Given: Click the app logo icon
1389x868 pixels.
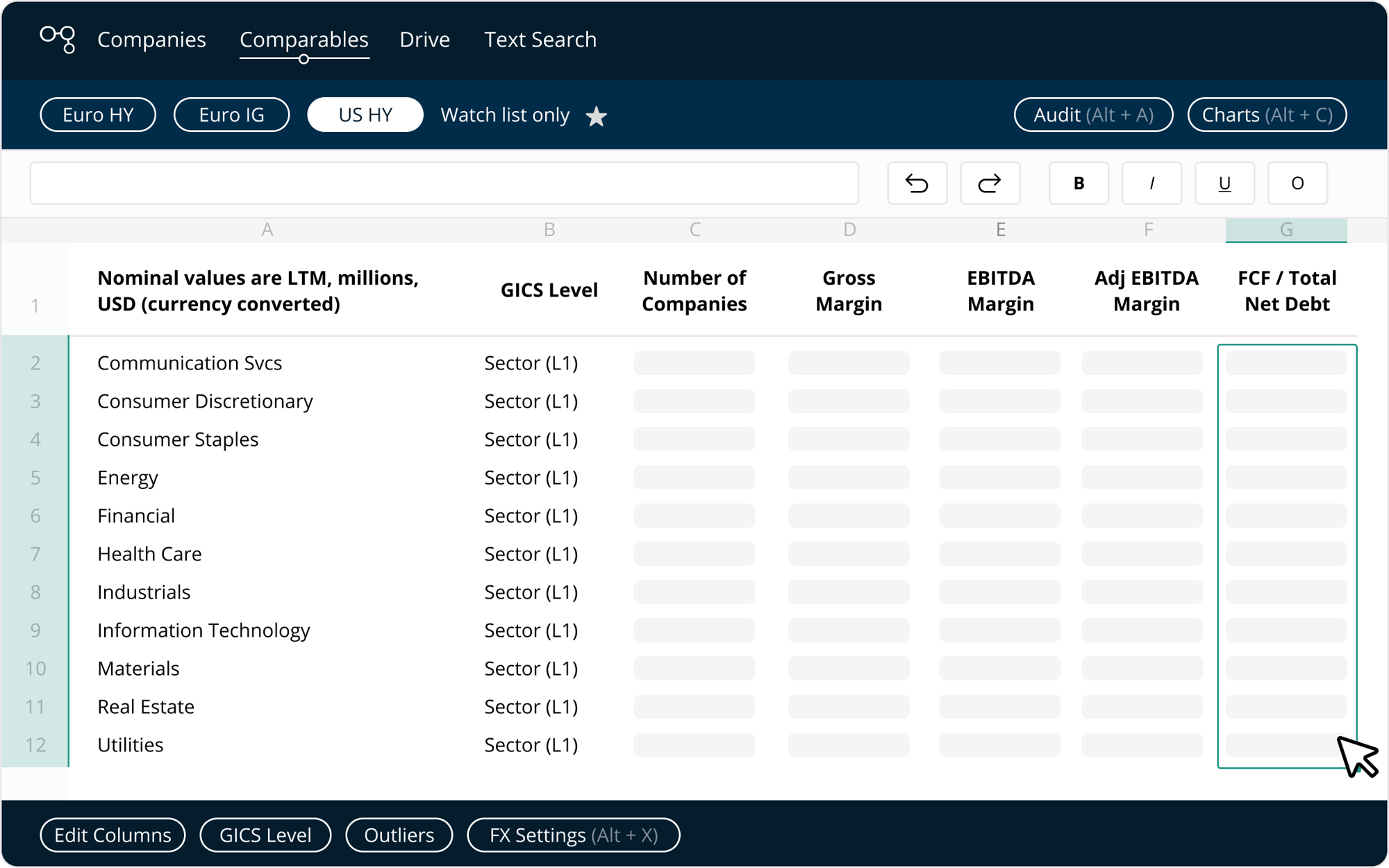Looking at the screenshot, I should (58, 40).
